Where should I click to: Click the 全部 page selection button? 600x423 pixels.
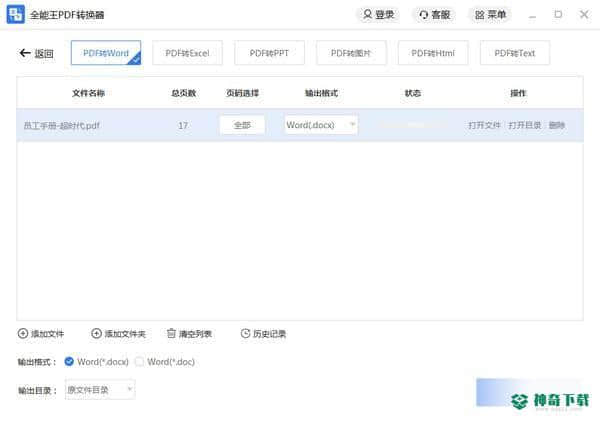coord(242,125)
